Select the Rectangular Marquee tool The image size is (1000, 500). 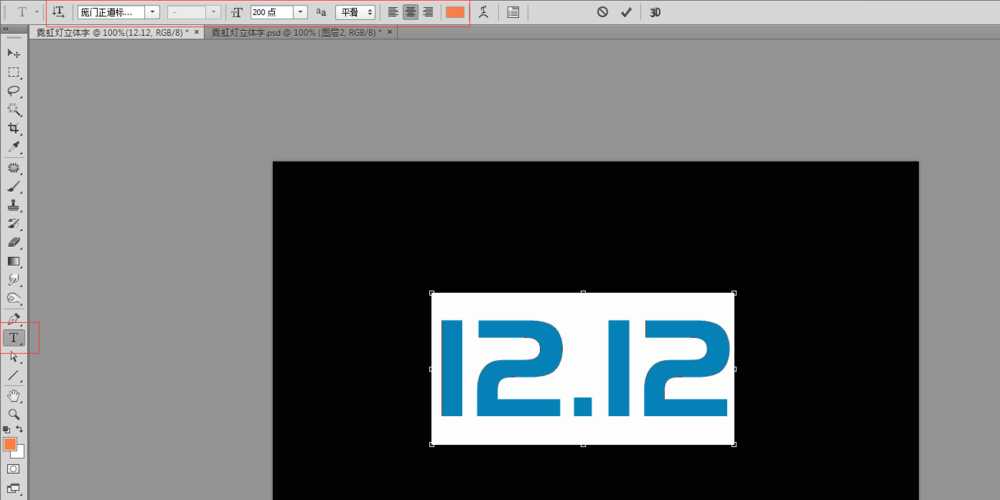[14, 72]
